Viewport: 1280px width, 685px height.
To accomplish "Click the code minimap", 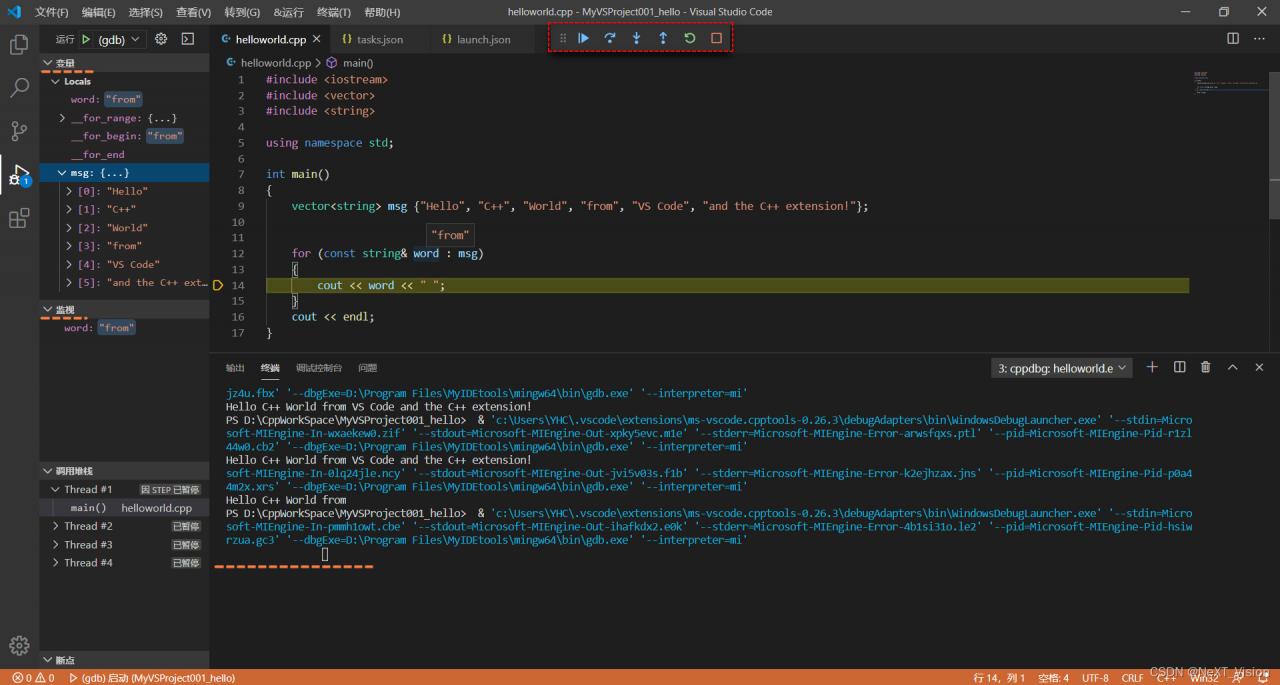I will point(1229,83).
